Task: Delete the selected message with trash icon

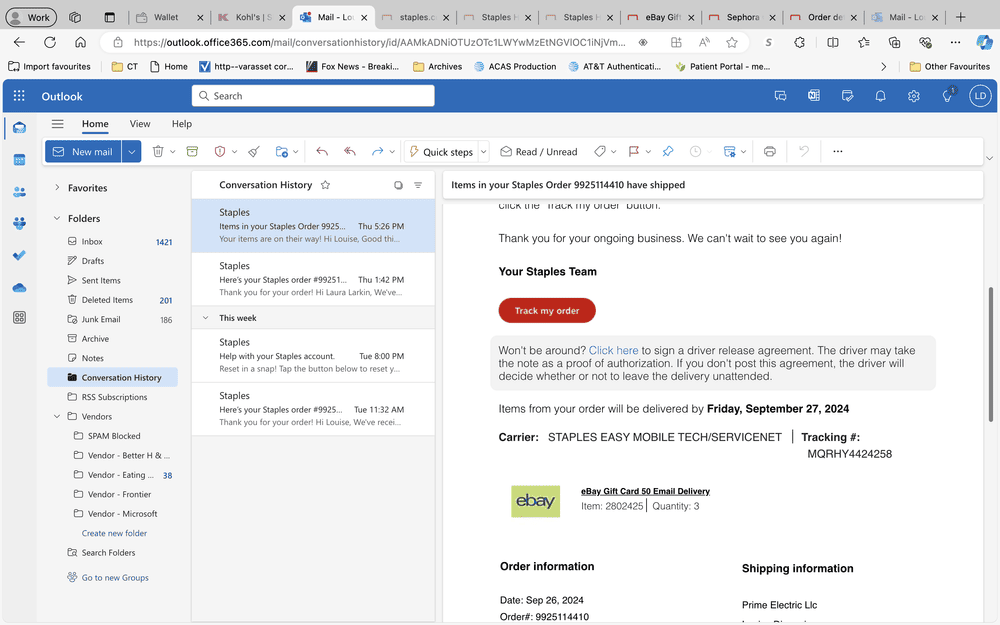Action: [x=158, y=152]
